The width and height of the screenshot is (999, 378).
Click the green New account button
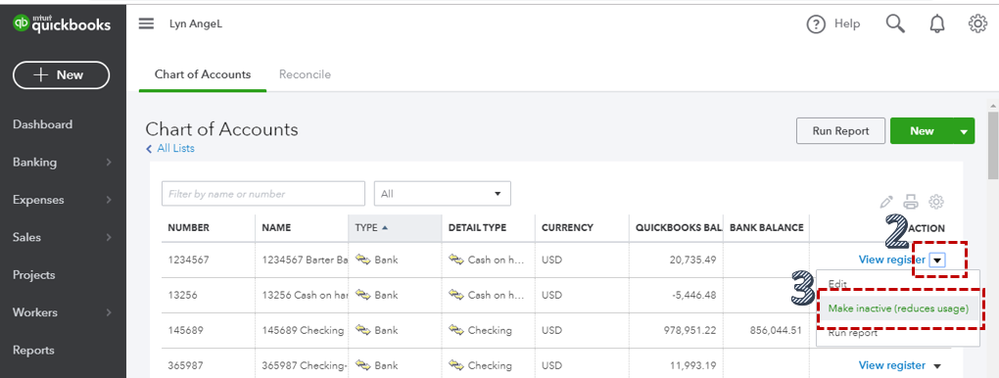921,131
